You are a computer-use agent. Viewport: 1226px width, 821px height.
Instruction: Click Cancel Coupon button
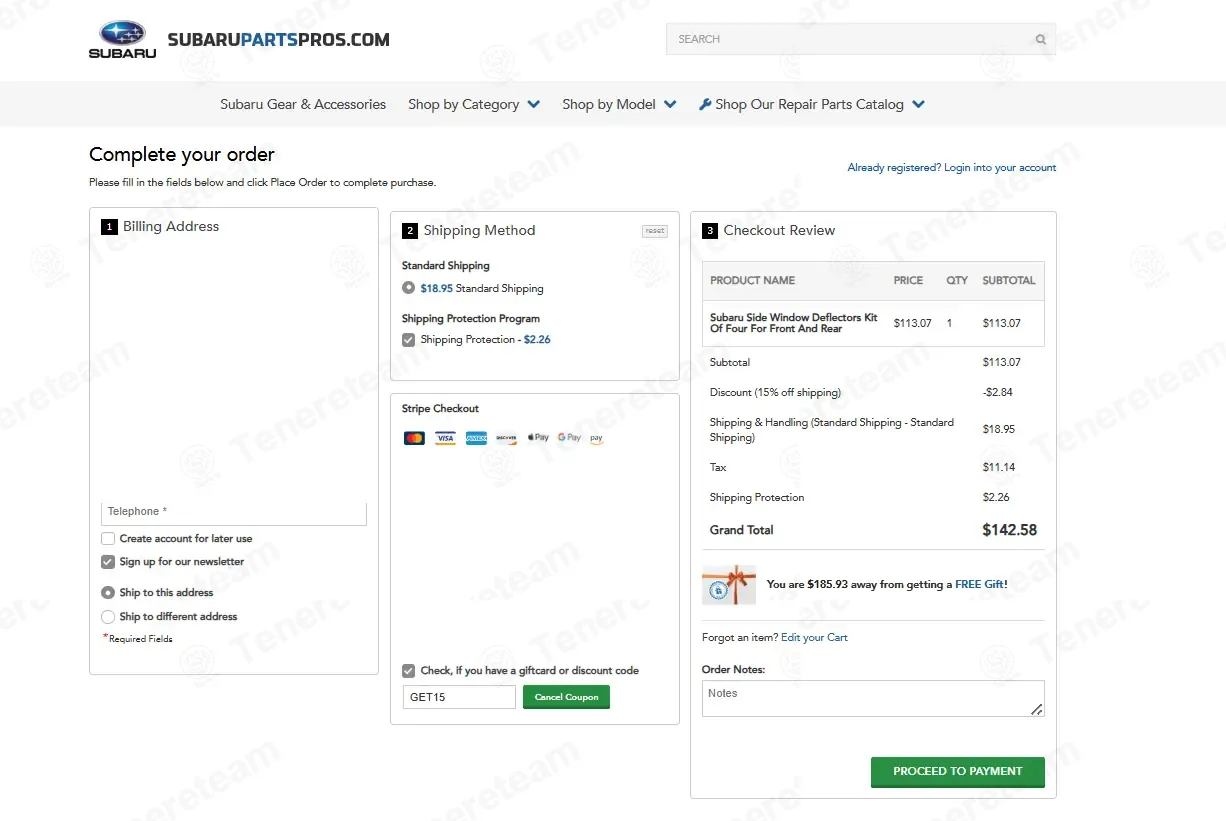[566, 697]
